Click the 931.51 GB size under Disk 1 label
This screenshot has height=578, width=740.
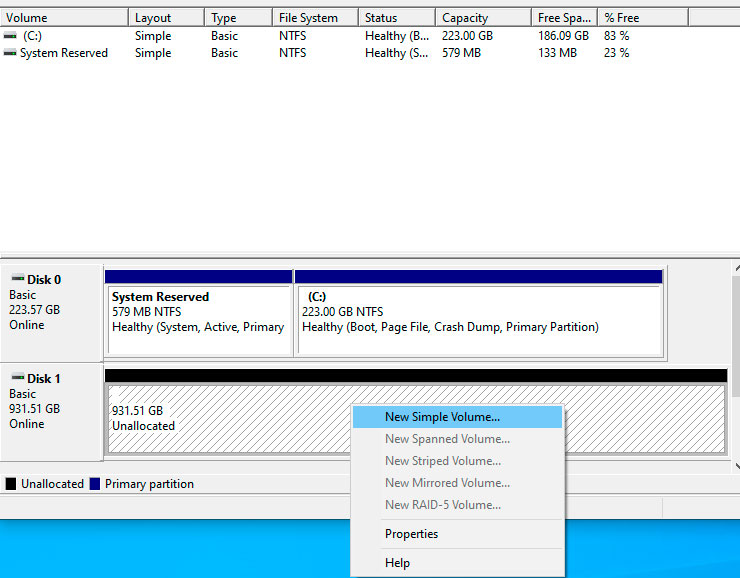34,409
